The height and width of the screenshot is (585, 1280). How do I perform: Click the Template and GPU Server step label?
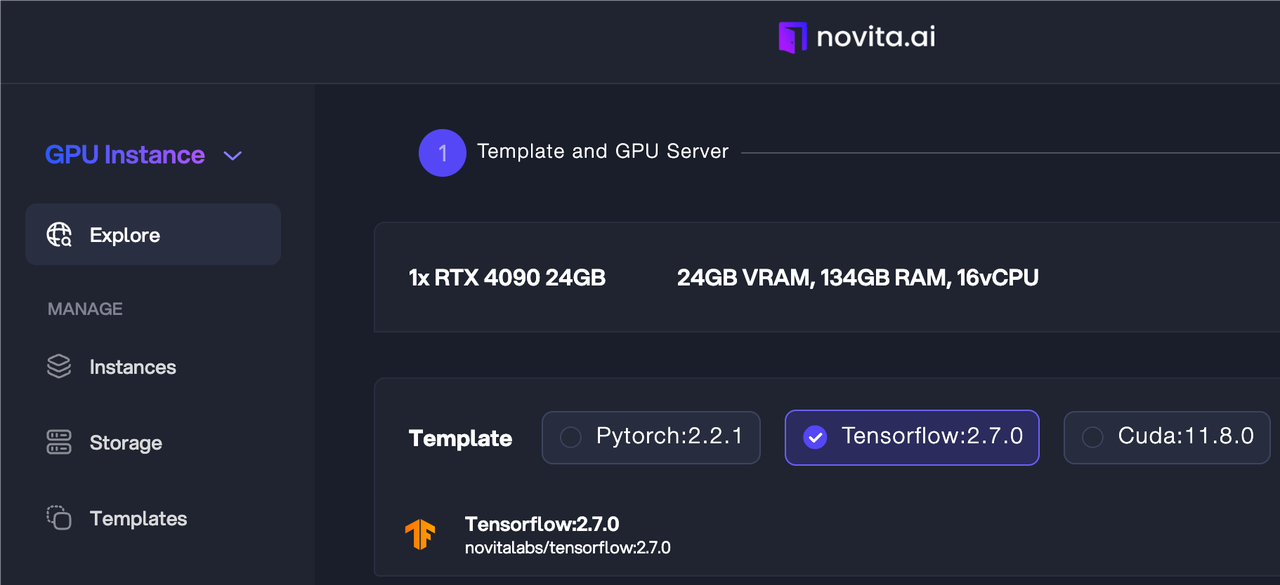point(603,152)
